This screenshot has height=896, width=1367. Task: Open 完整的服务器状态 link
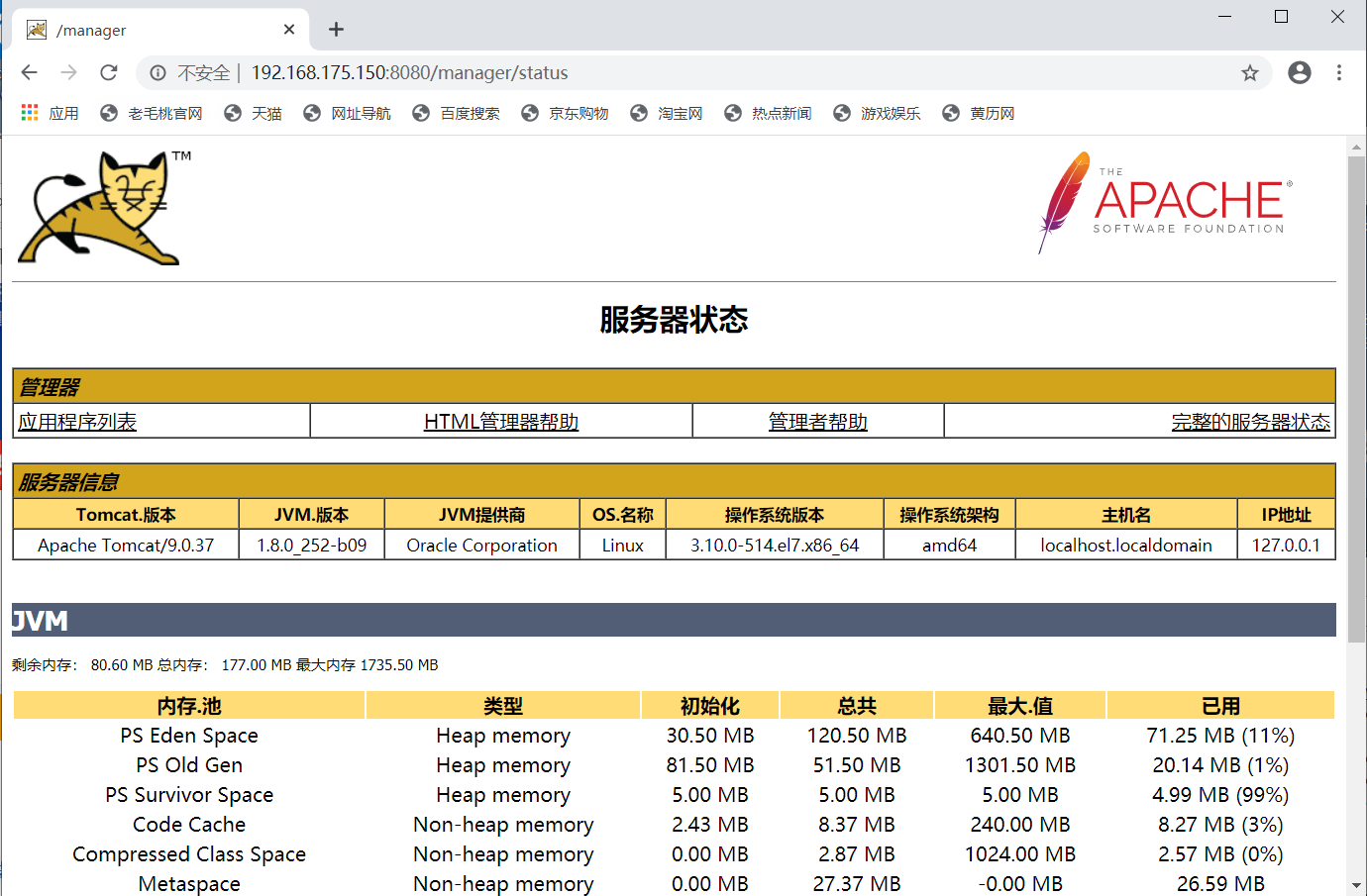click(x=1250, y=420)
